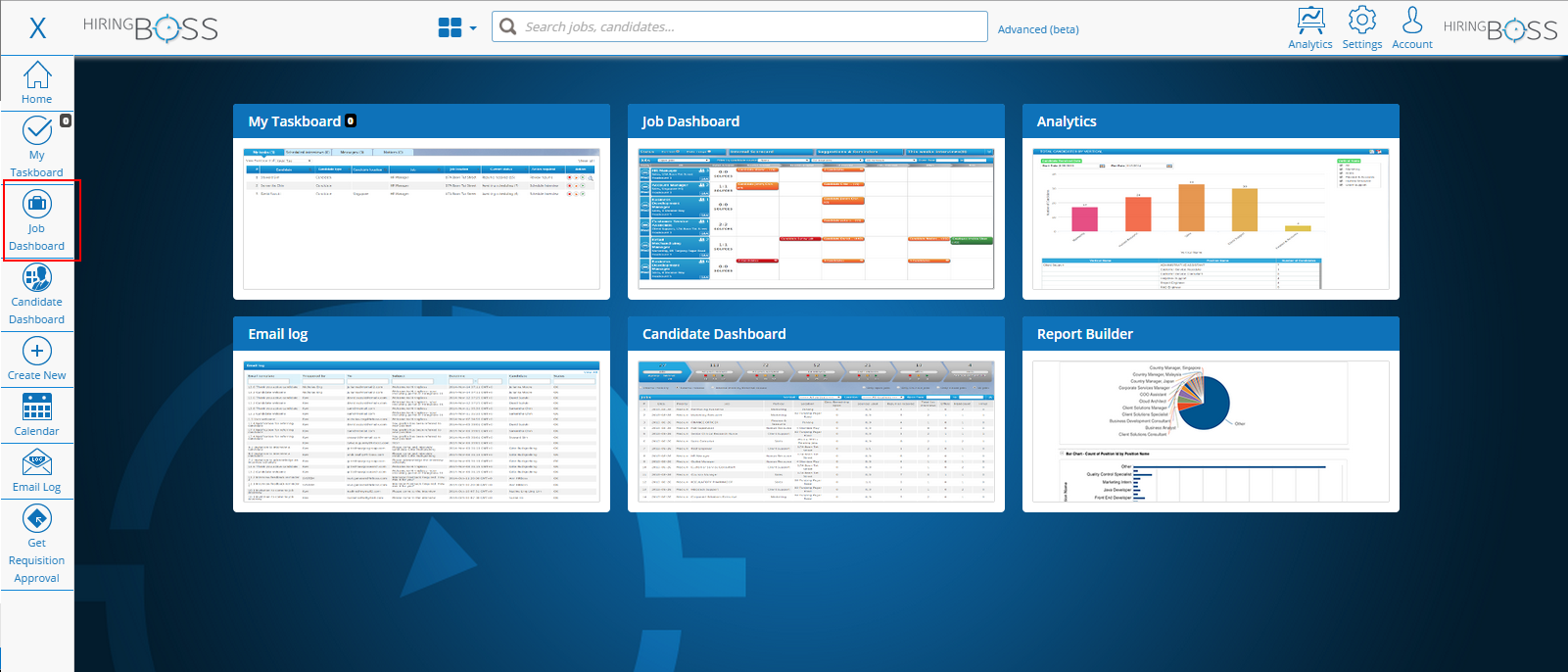Viewport: 1568px width, 672px height.
Task: Open the Calendar from the sidebar
Action: coord(37,414)
